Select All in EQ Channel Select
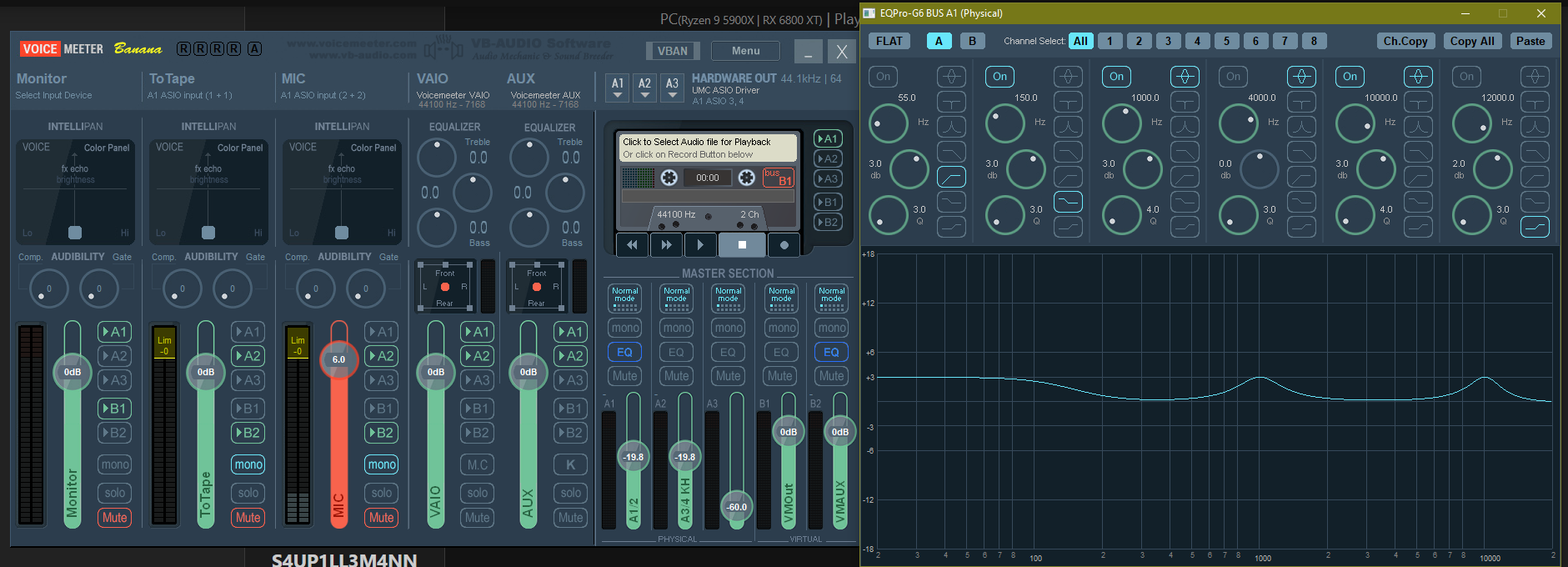This screenshot has height=567, width=1568. tap(1080, 41)
